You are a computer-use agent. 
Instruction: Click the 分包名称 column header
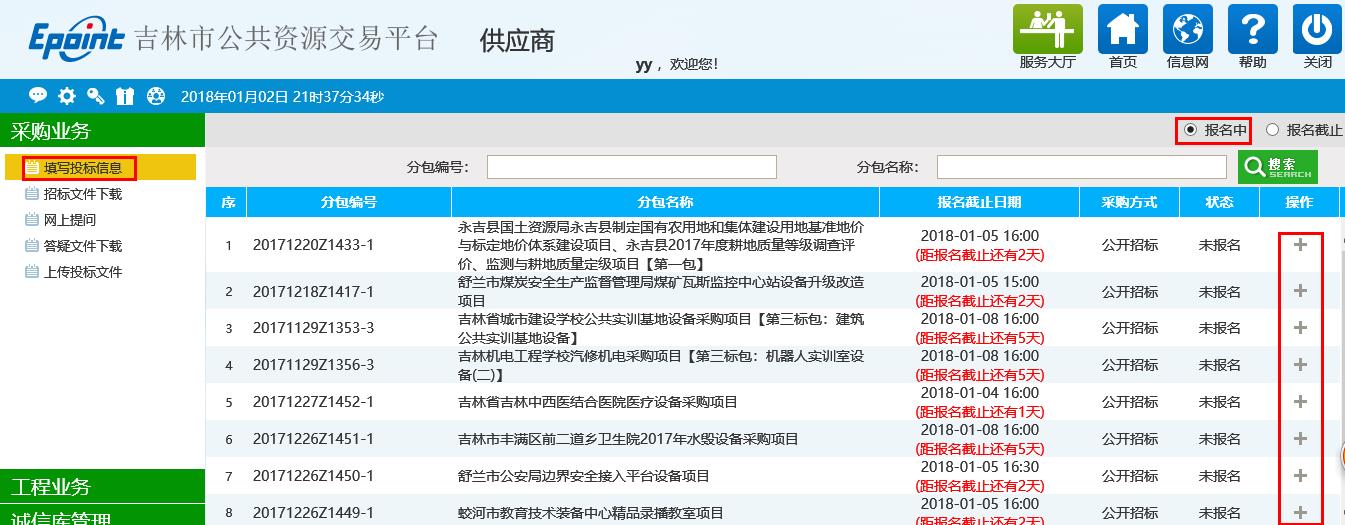click(x=665, y=202)
